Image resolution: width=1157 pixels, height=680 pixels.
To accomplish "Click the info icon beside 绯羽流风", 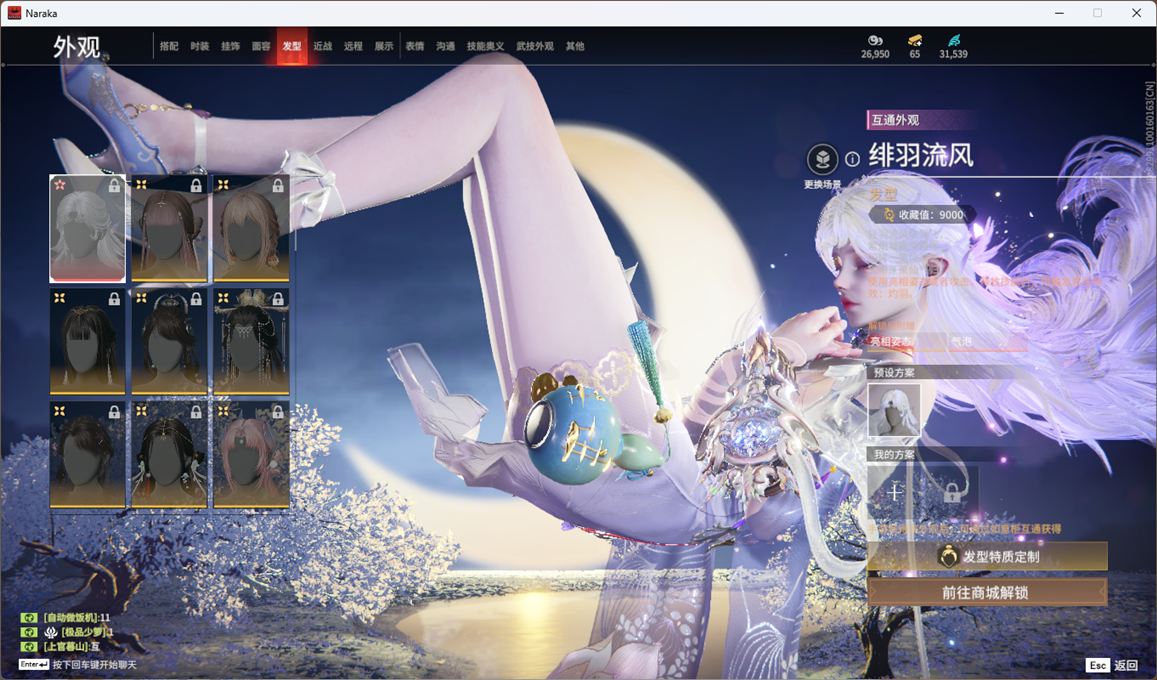I will [x=852, y=159].
